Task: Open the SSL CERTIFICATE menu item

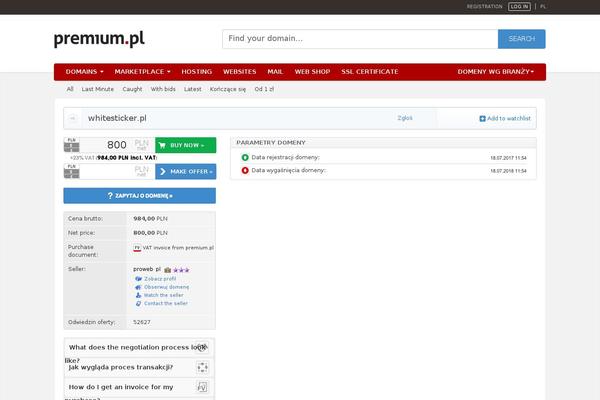Action: tap(370, 72)
